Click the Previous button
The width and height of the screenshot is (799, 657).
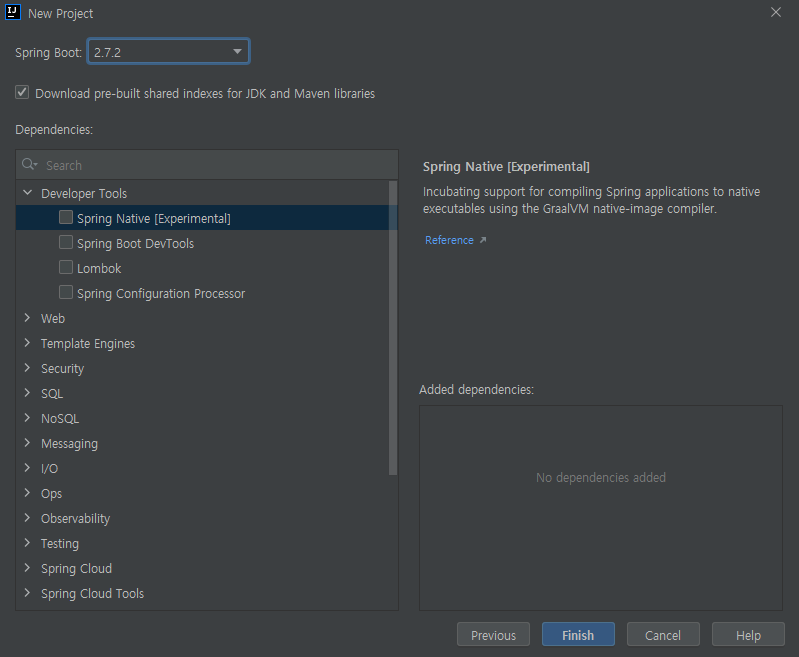pos(493,635)
